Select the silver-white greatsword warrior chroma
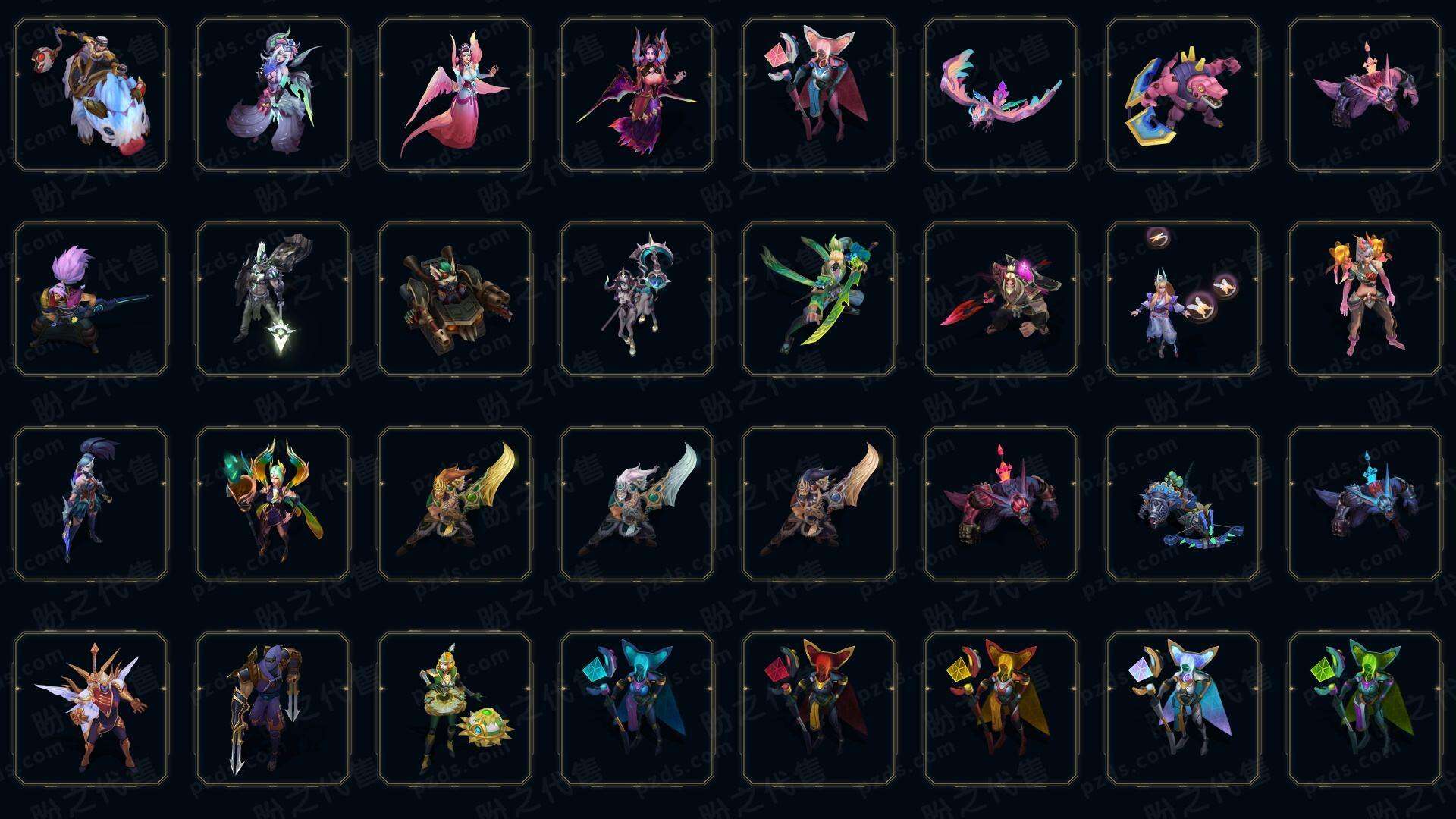Image resolution: width=1456 pixels, height=819 pixels. click(x=637, y=504)
